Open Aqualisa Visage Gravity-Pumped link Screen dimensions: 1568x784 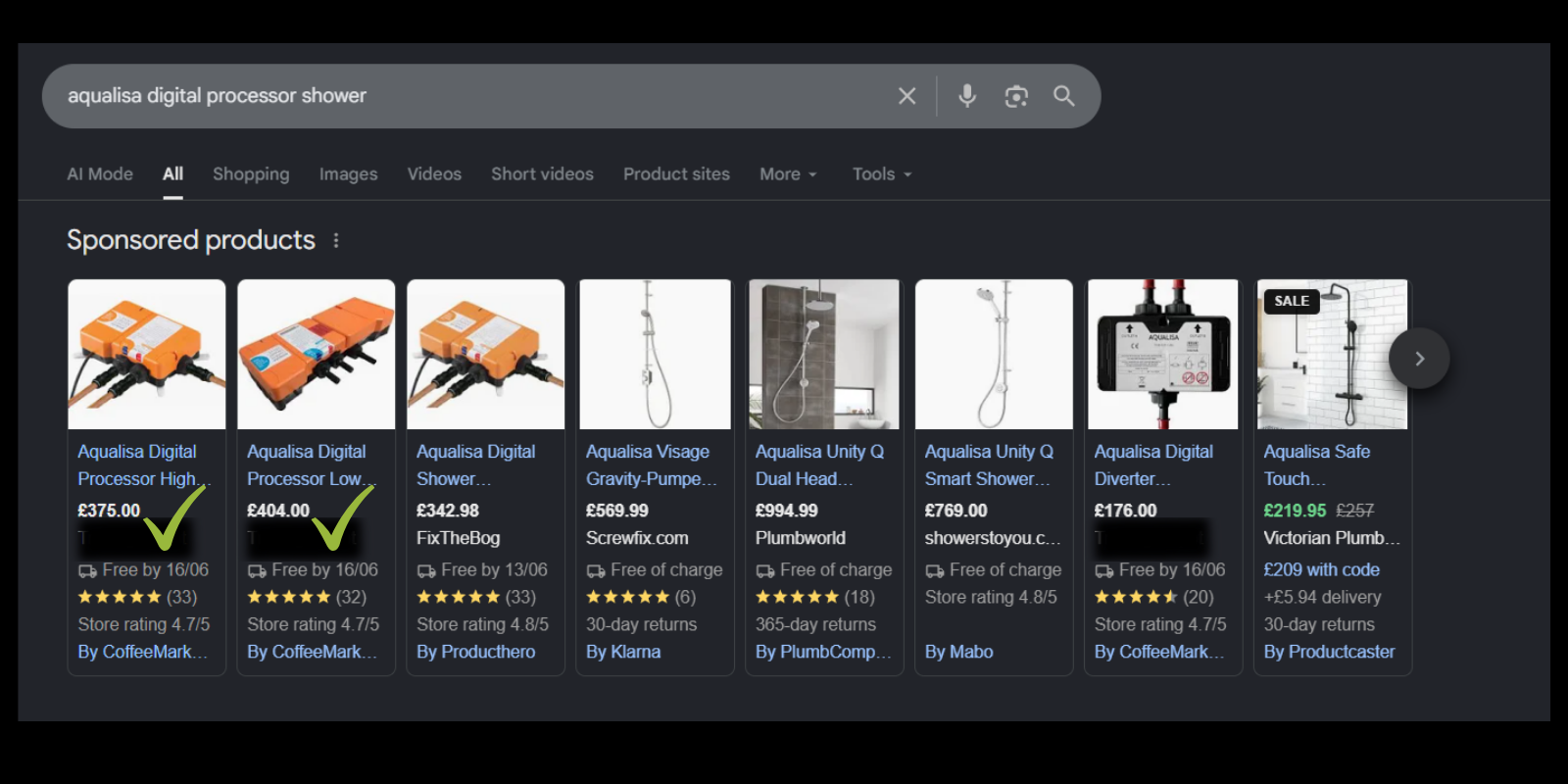(x=652, y=465)
